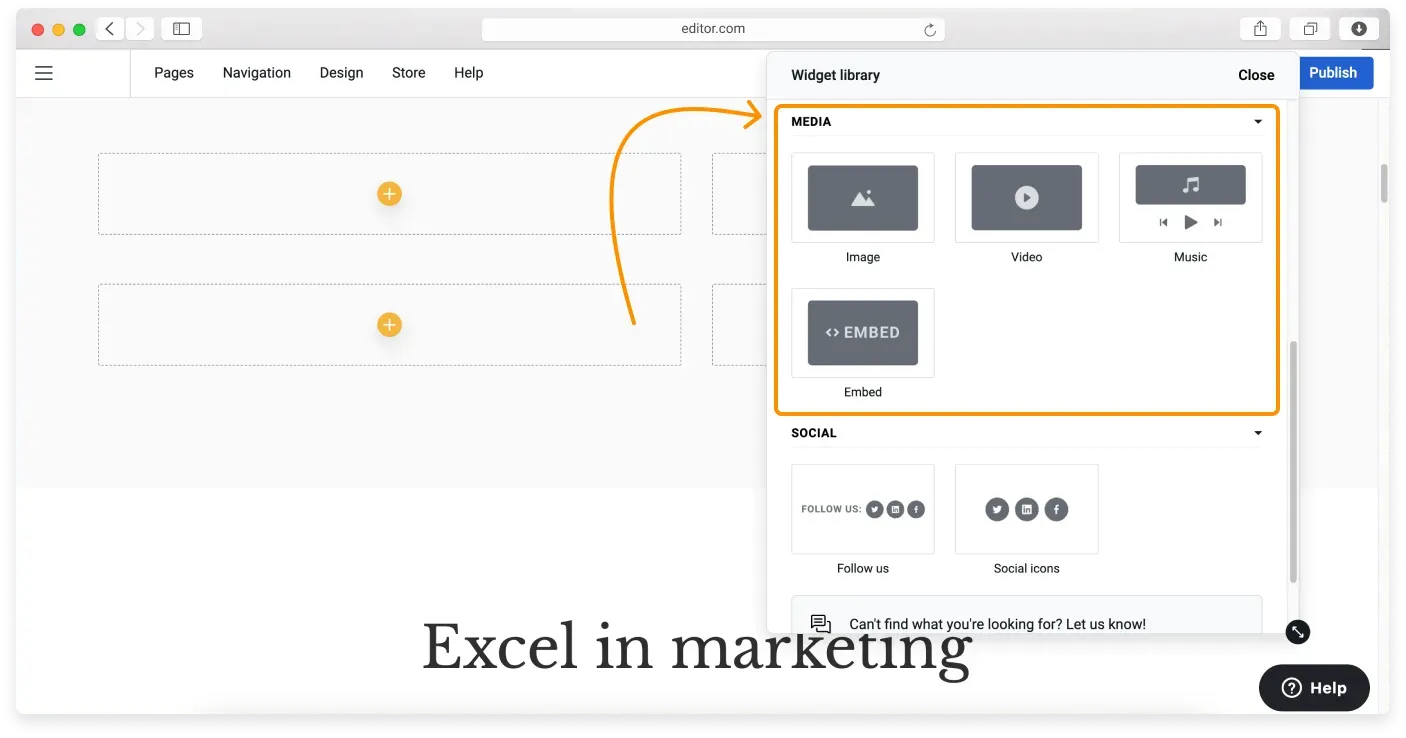1406x738 pixels.
Task: Open the Safari downloads icon
Action: [x=1359, y=29]
